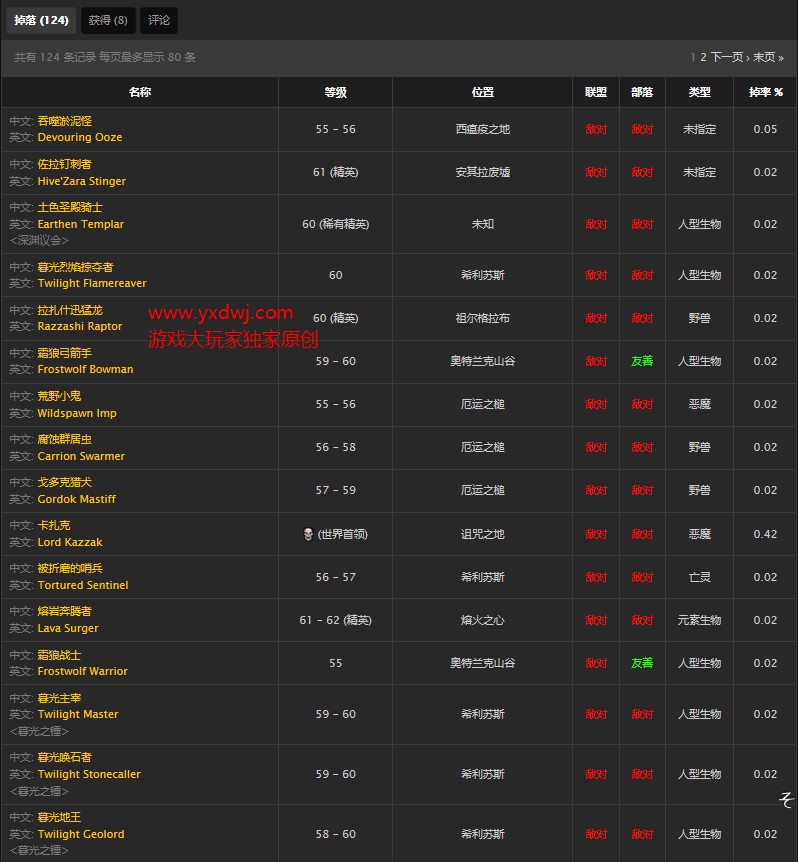Go to page 2 in pagination

click(x=703, y=58)
